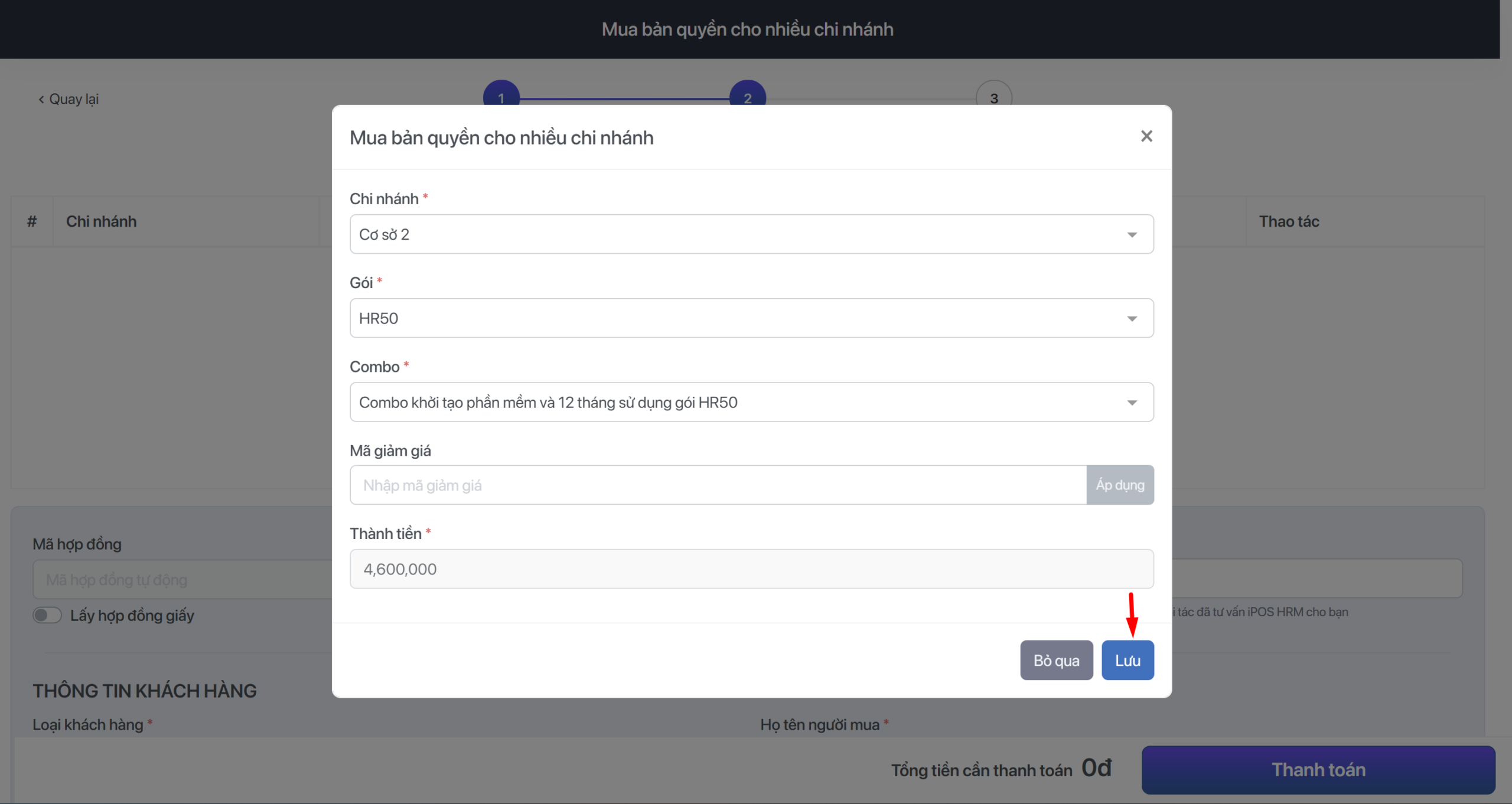Click the Quay lại back chevron

(41, 99)
